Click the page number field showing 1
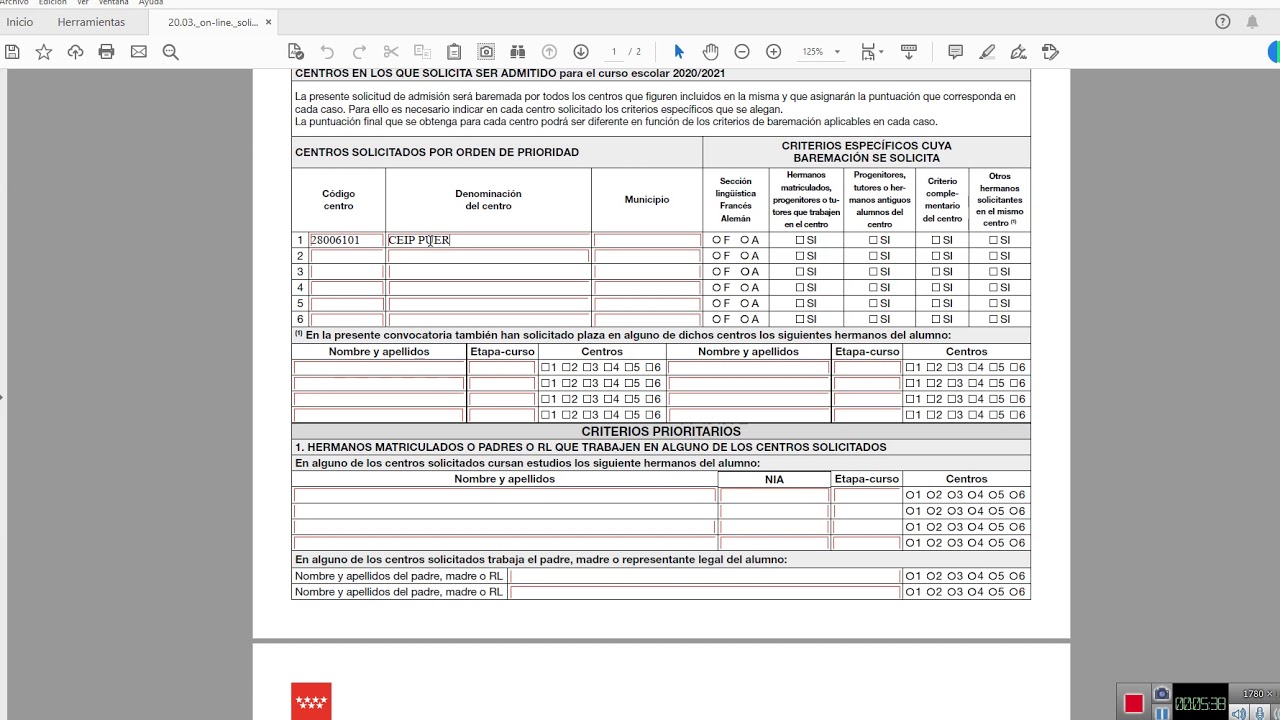This screenshot has height=720, width=1280. tap(614, 52)
